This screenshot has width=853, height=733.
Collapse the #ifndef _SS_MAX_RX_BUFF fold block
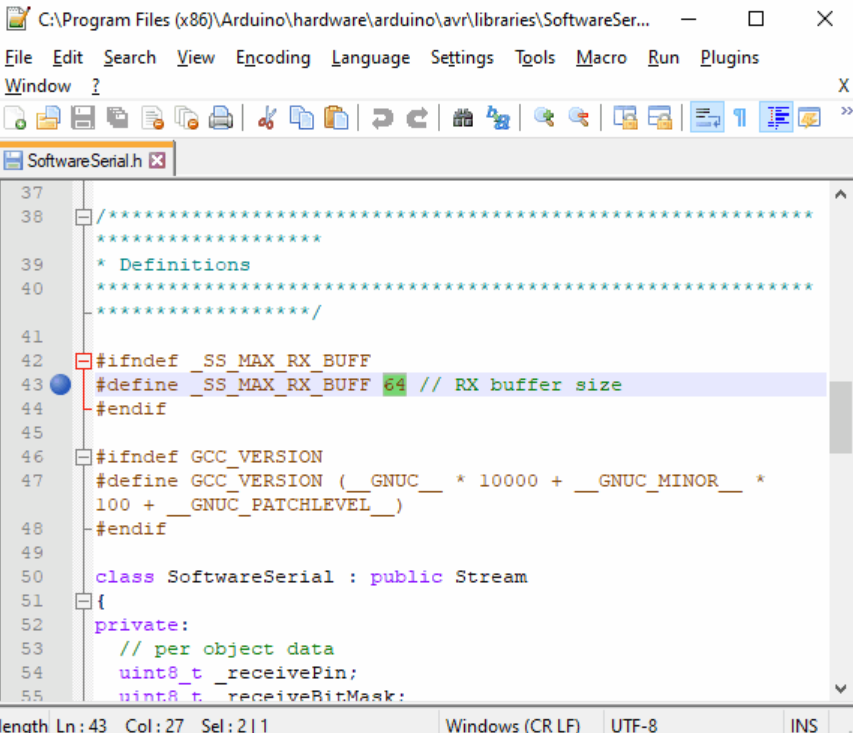(x=84, y=361)
